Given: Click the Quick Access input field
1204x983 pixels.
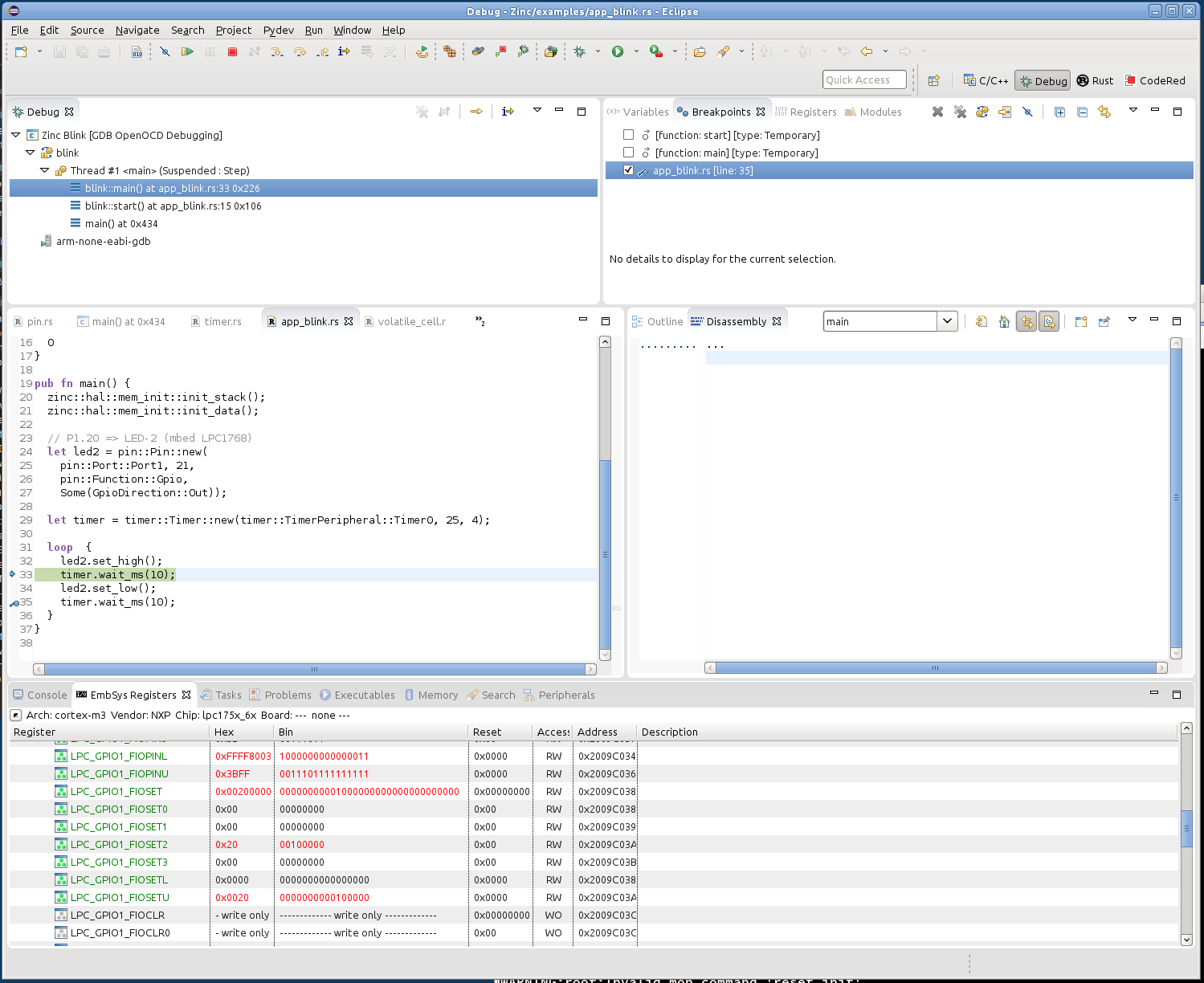Looking at the screenshot, I should [x=864, y=80].
